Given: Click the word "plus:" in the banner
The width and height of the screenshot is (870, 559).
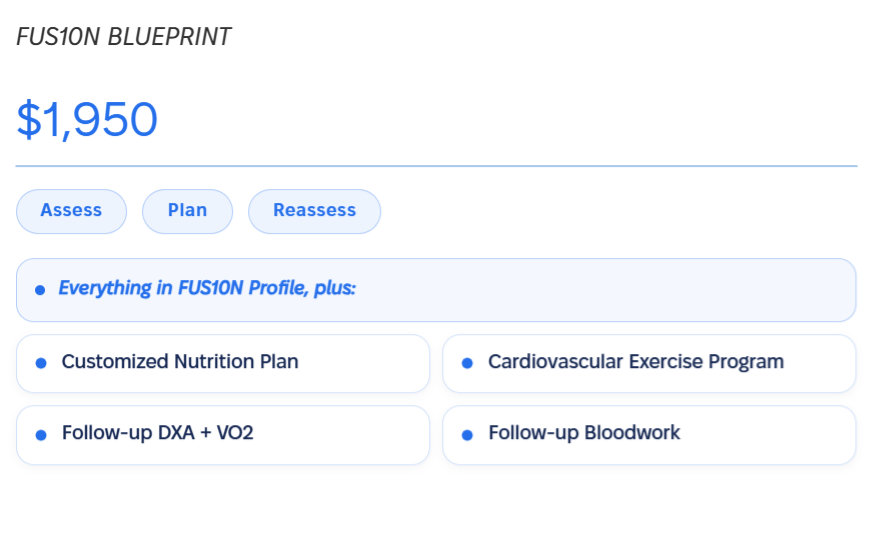Looking at the screenshot, I should pos(335,288).
